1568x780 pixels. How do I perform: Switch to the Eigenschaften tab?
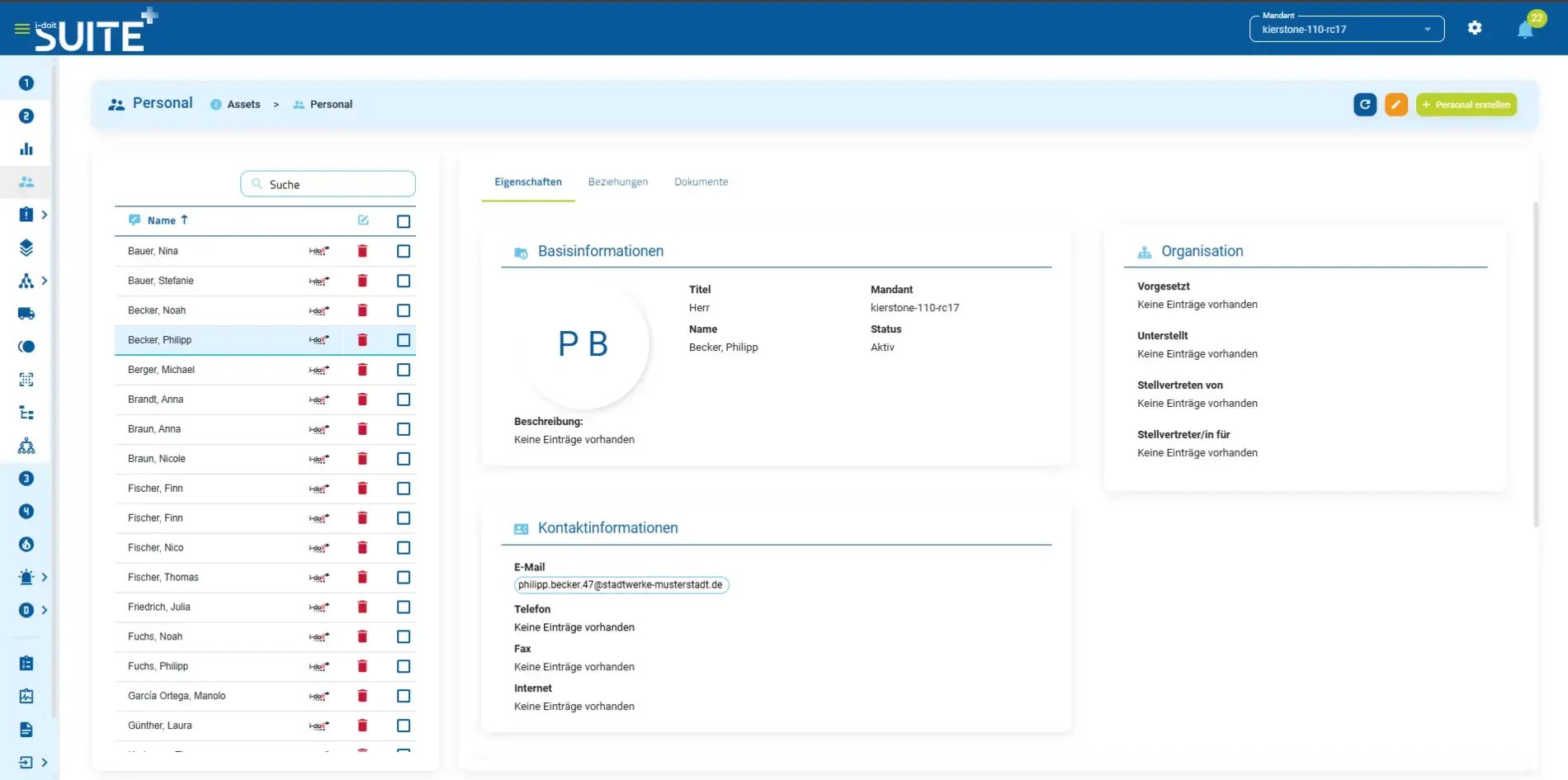pos(528,182)
